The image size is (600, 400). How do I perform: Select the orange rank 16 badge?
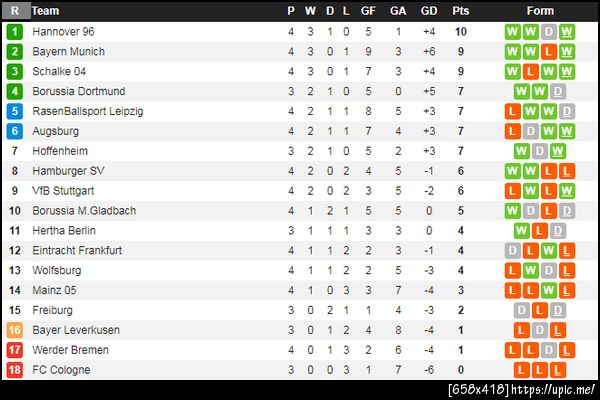(15, 330)
